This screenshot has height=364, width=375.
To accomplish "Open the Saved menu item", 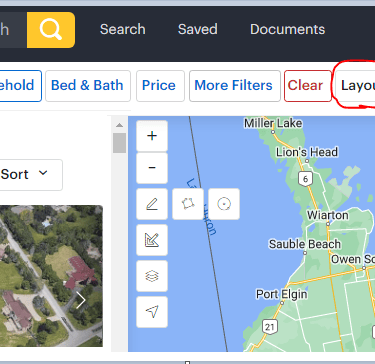I will pos(198,29).
